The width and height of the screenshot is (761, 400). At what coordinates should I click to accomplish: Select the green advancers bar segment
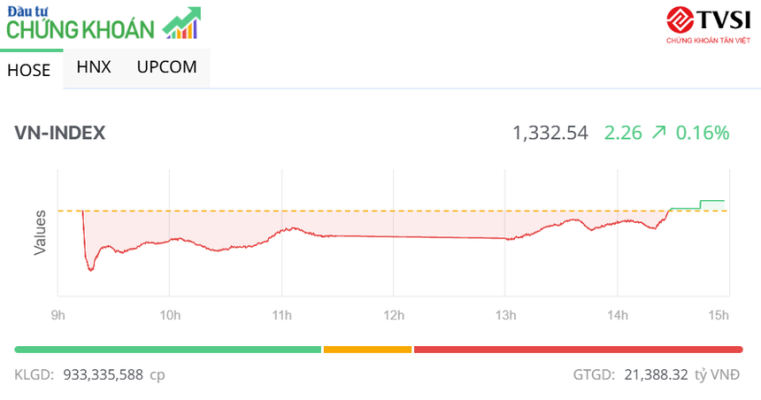(168, 350)
